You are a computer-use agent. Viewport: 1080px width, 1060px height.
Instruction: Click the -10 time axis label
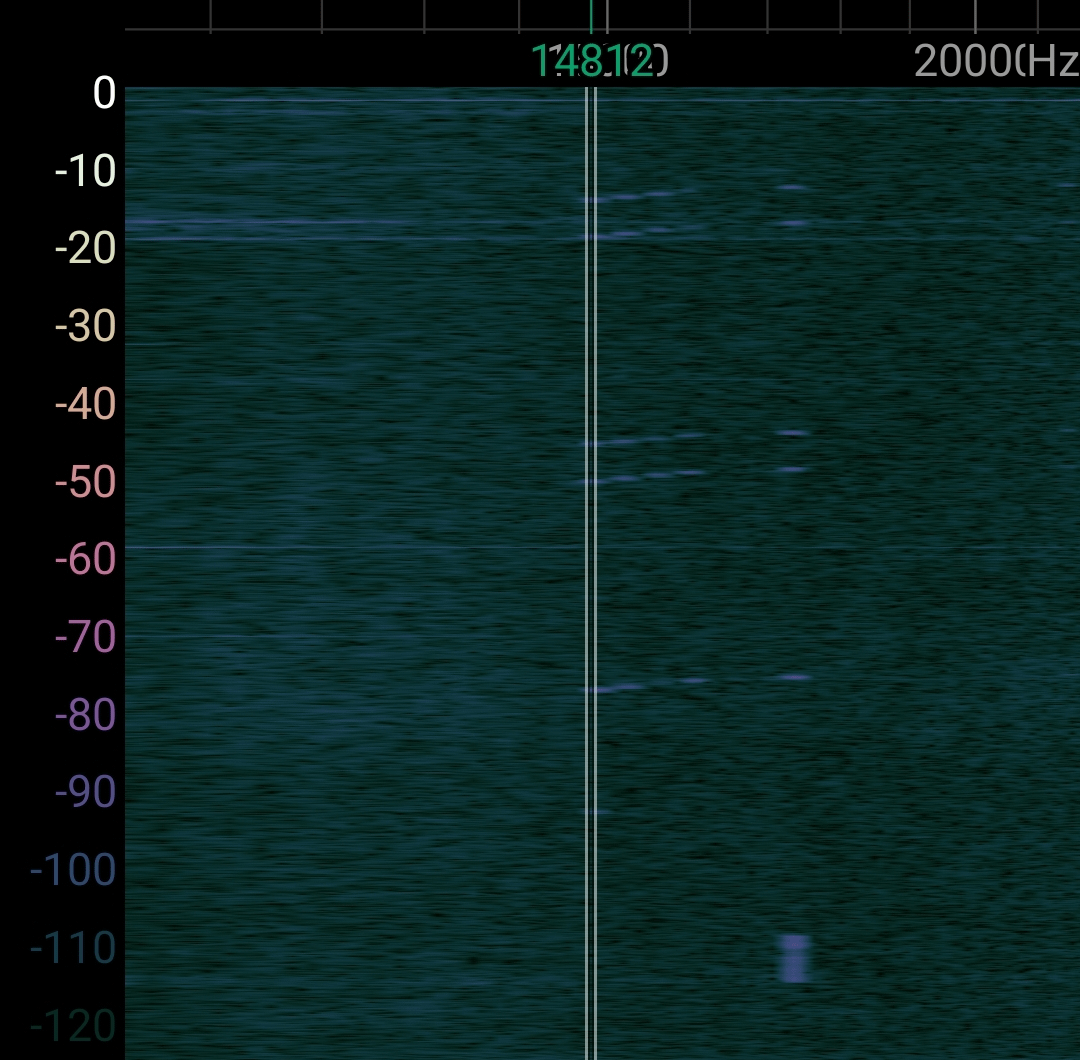coord(85,170)
